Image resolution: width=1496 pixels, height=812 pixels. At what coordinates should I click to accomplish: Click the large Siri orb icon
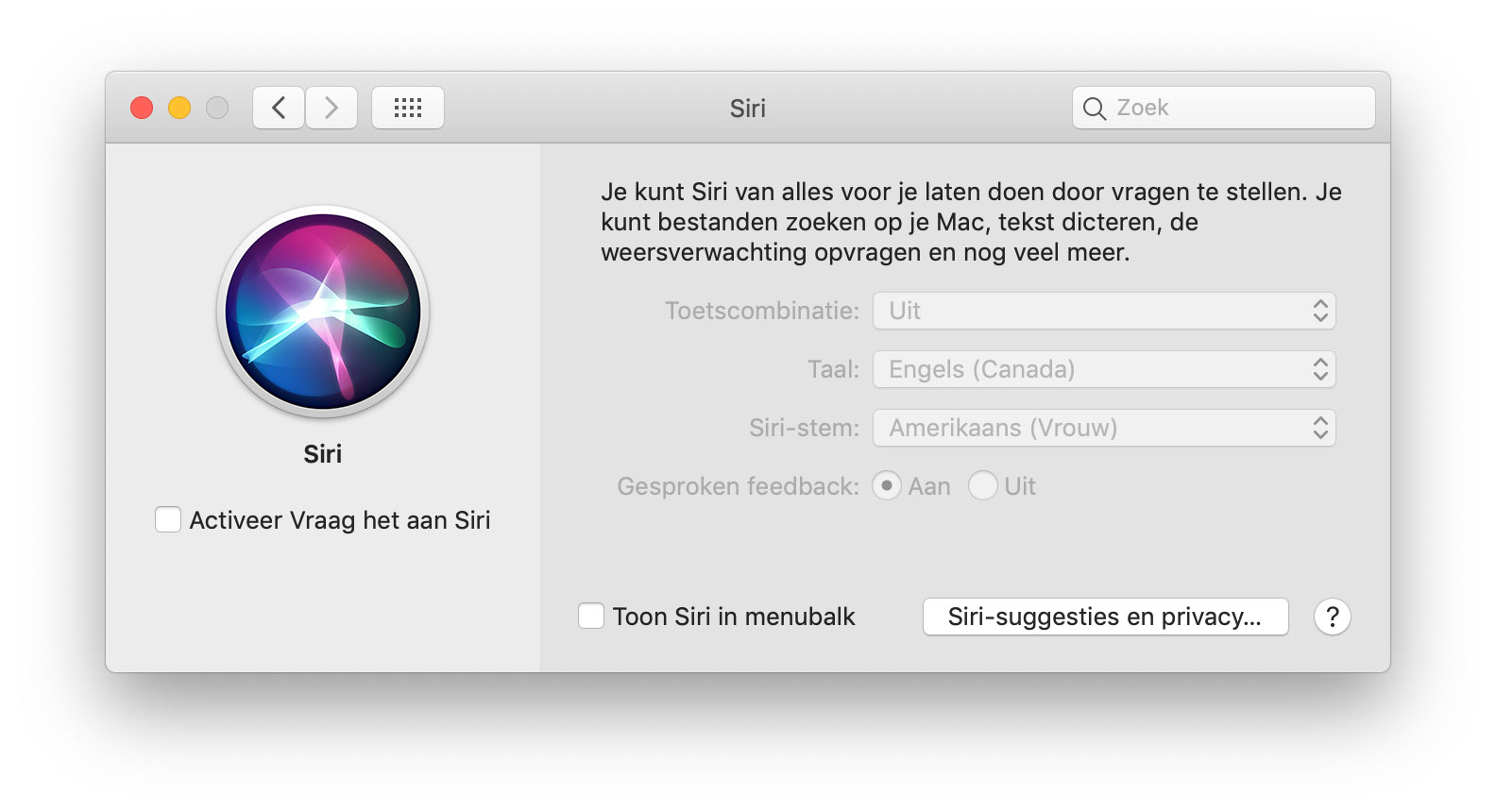[323, 312]
